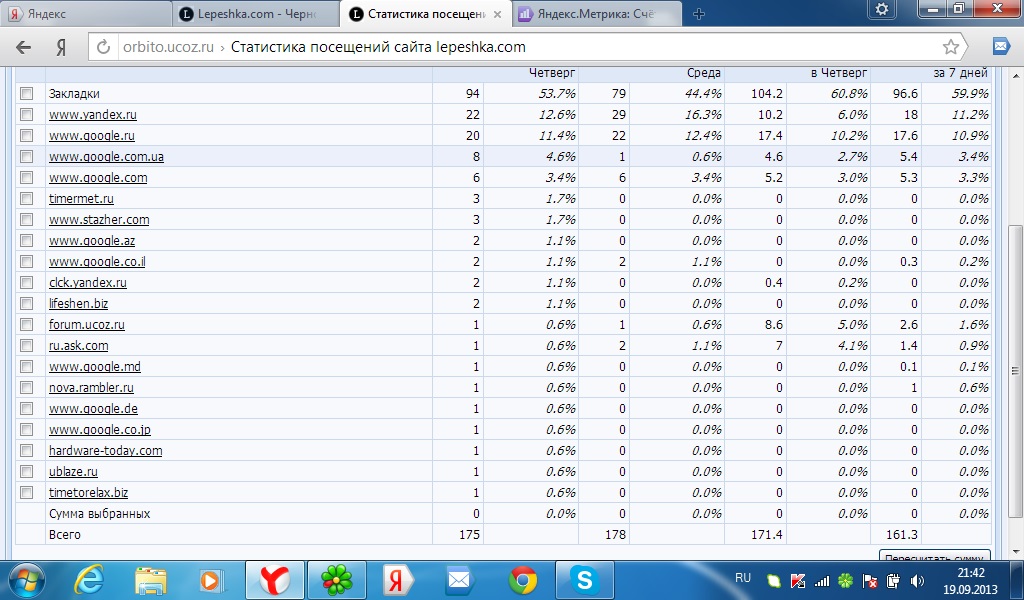Open the nova.rambler.ru link
The height and width of the screenshot is (600, 1024).
[91, 387]
